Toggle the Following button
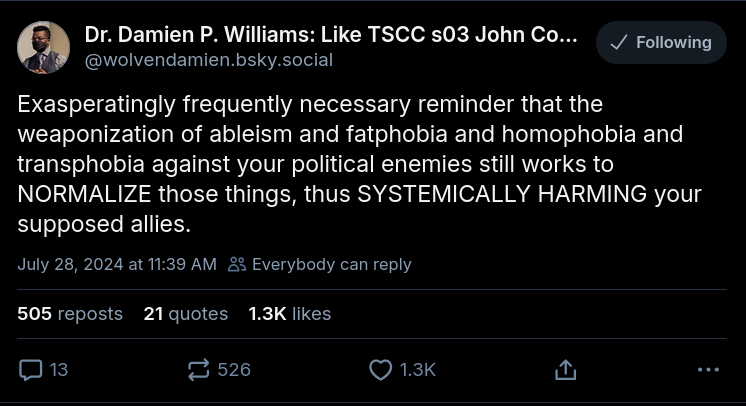Image resolution: width=746 pixels, height=406 pixels. [661, 42]
